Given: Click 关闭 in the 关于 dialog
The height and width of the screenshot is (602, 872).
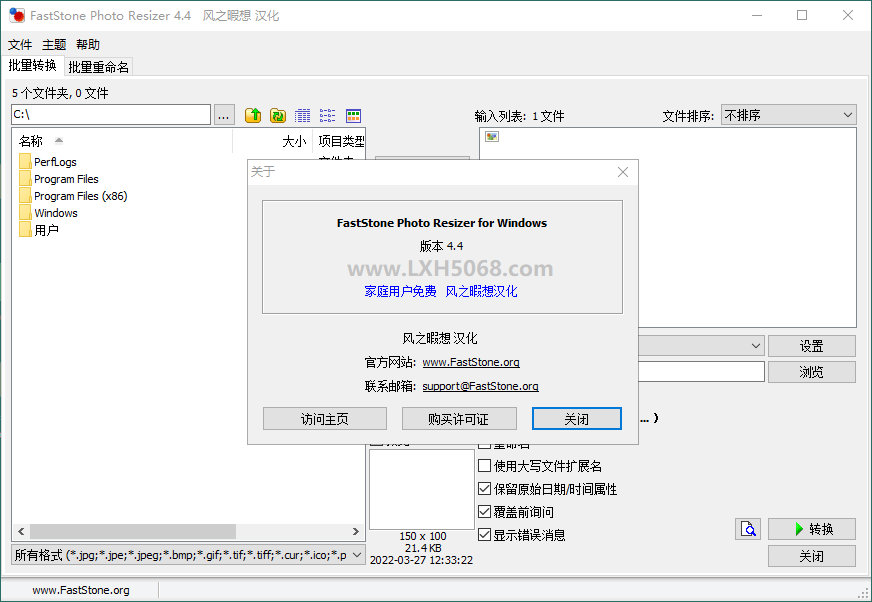Looking at the screenshot, I should [577, 419].
